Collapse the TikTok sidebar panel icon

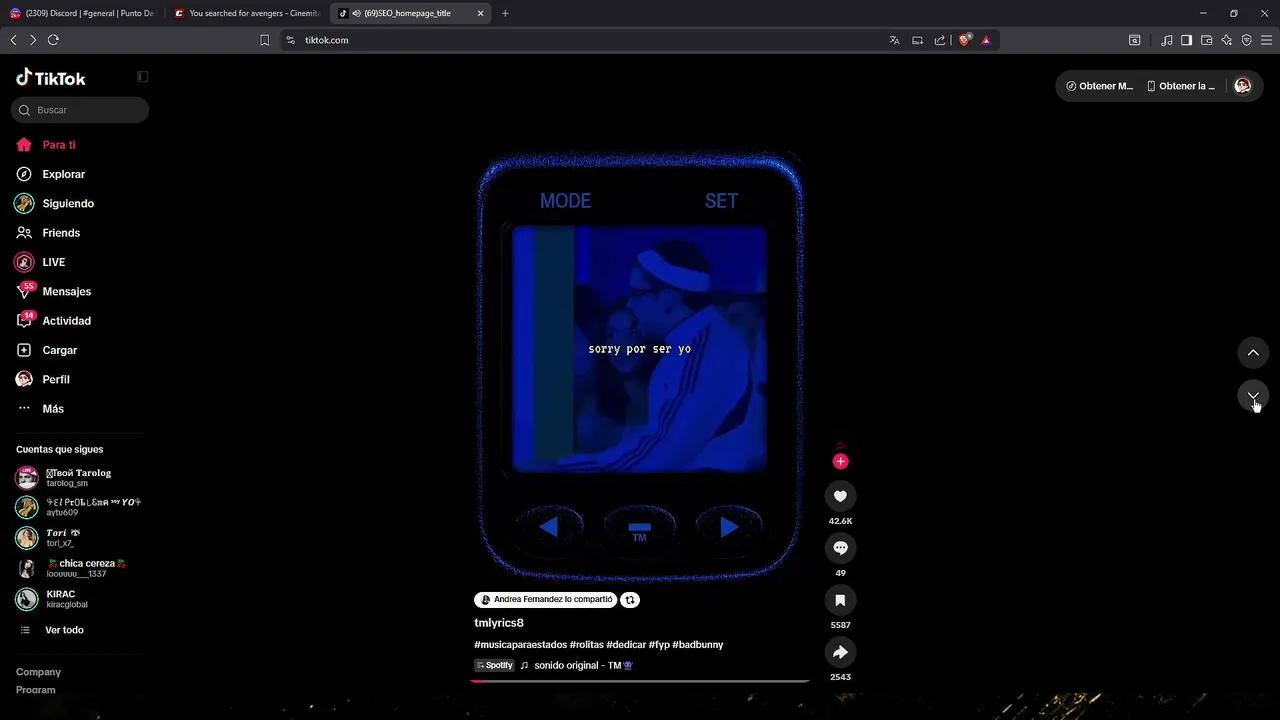(x=142, y=77)
